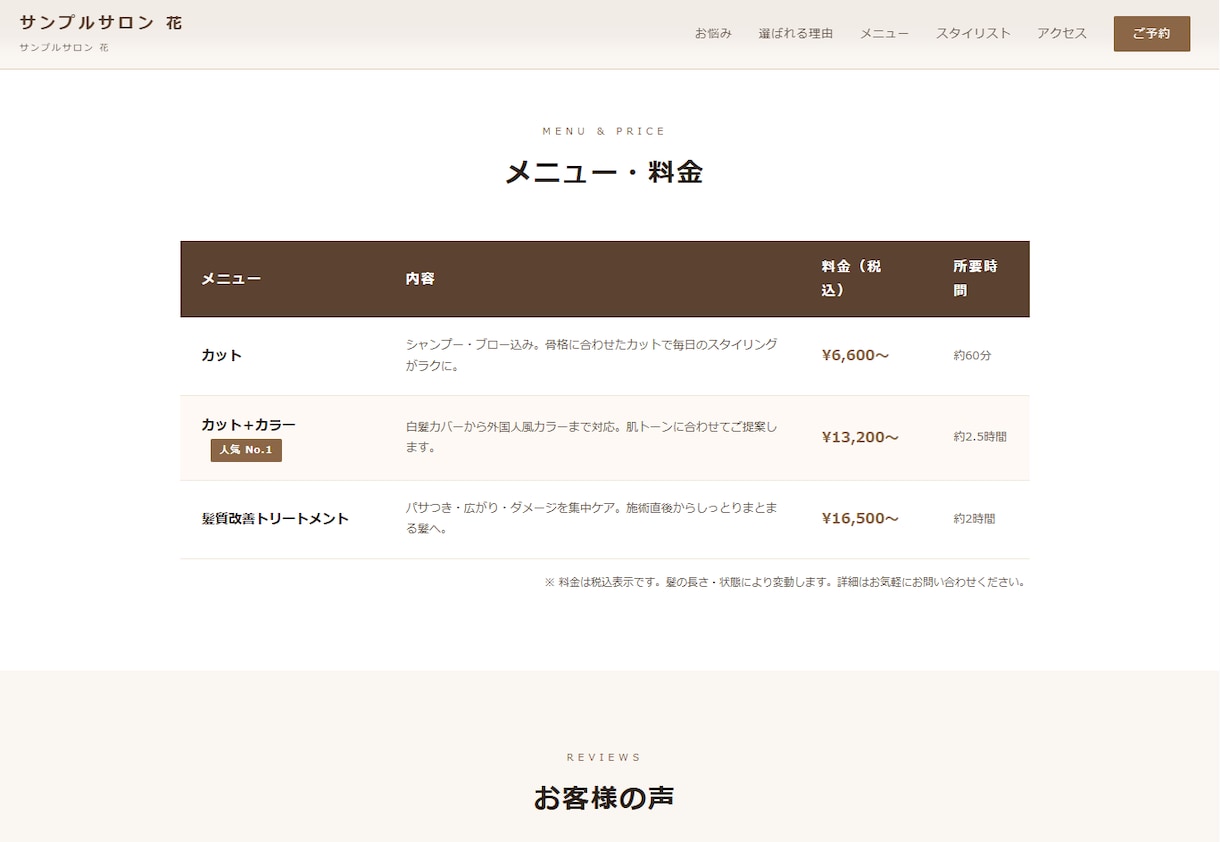The width and height of the screenshot is (1220, 842).
Task: Click the ※ 料金は税込表示です footnote
Action: (x=786, y=582)
